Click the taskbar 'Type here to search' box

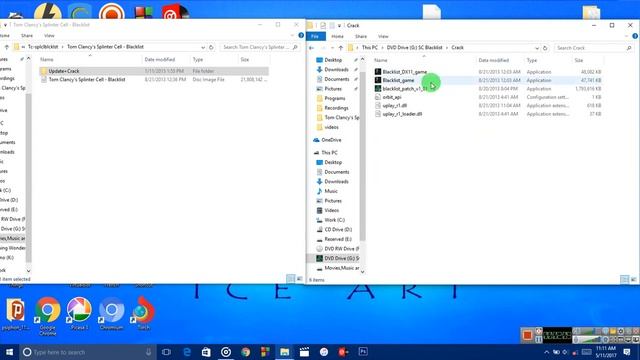click(x=88, y=352)
